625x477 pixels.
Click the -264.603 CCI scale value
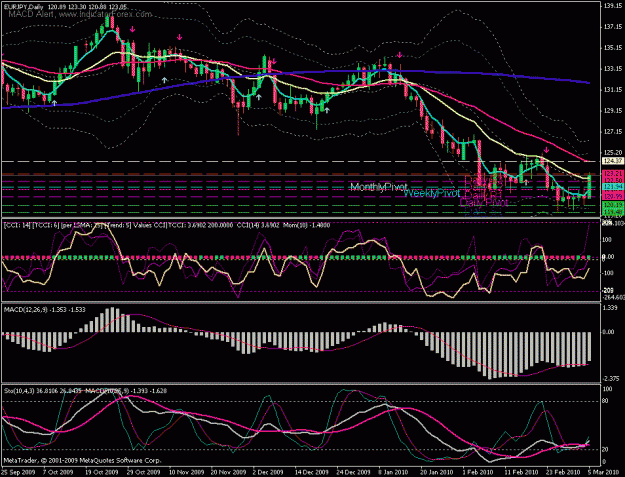click(613, 297)
